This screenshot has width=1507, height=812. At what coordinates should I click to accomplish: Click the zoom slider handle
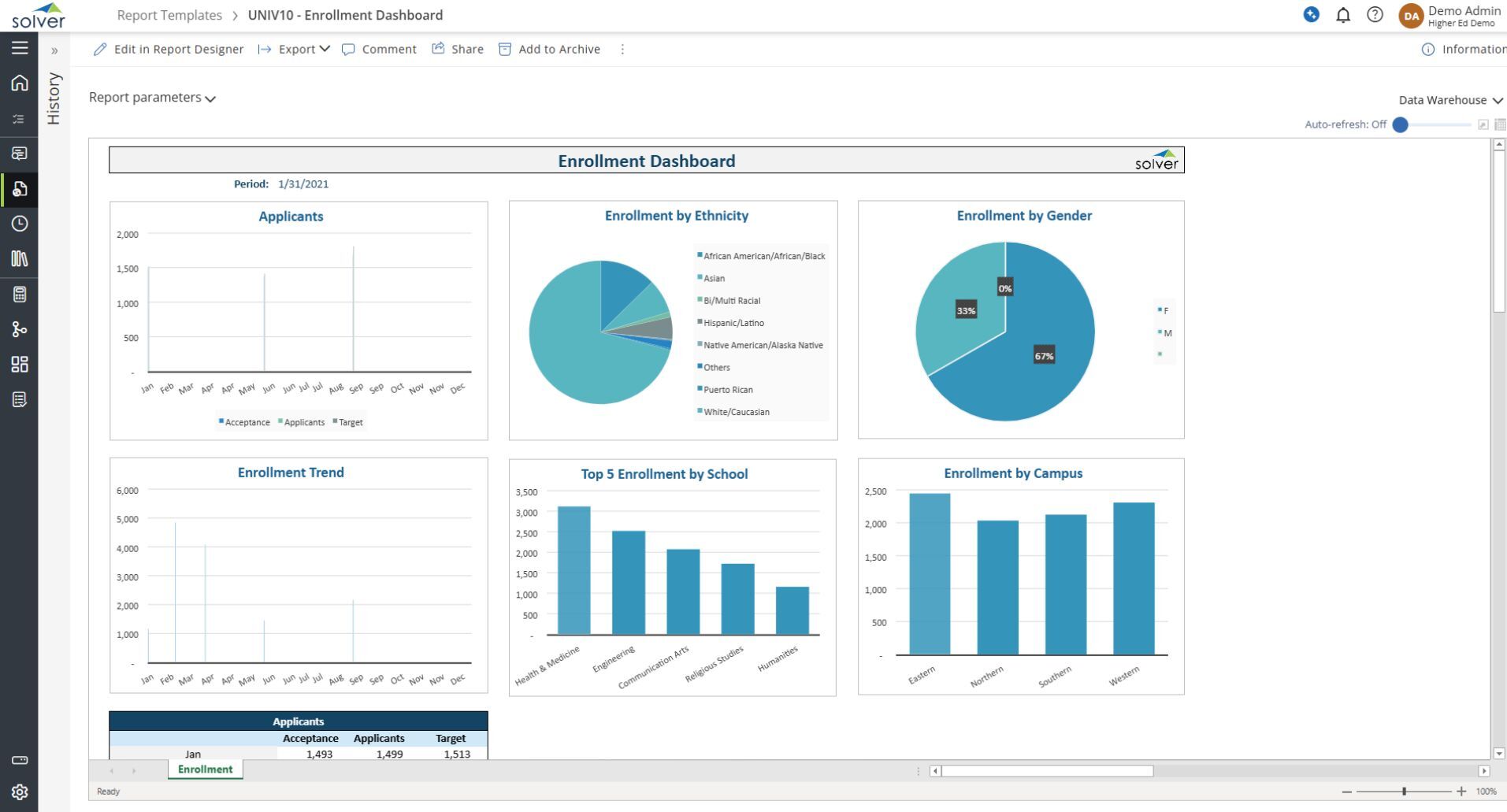[1404, 791]
